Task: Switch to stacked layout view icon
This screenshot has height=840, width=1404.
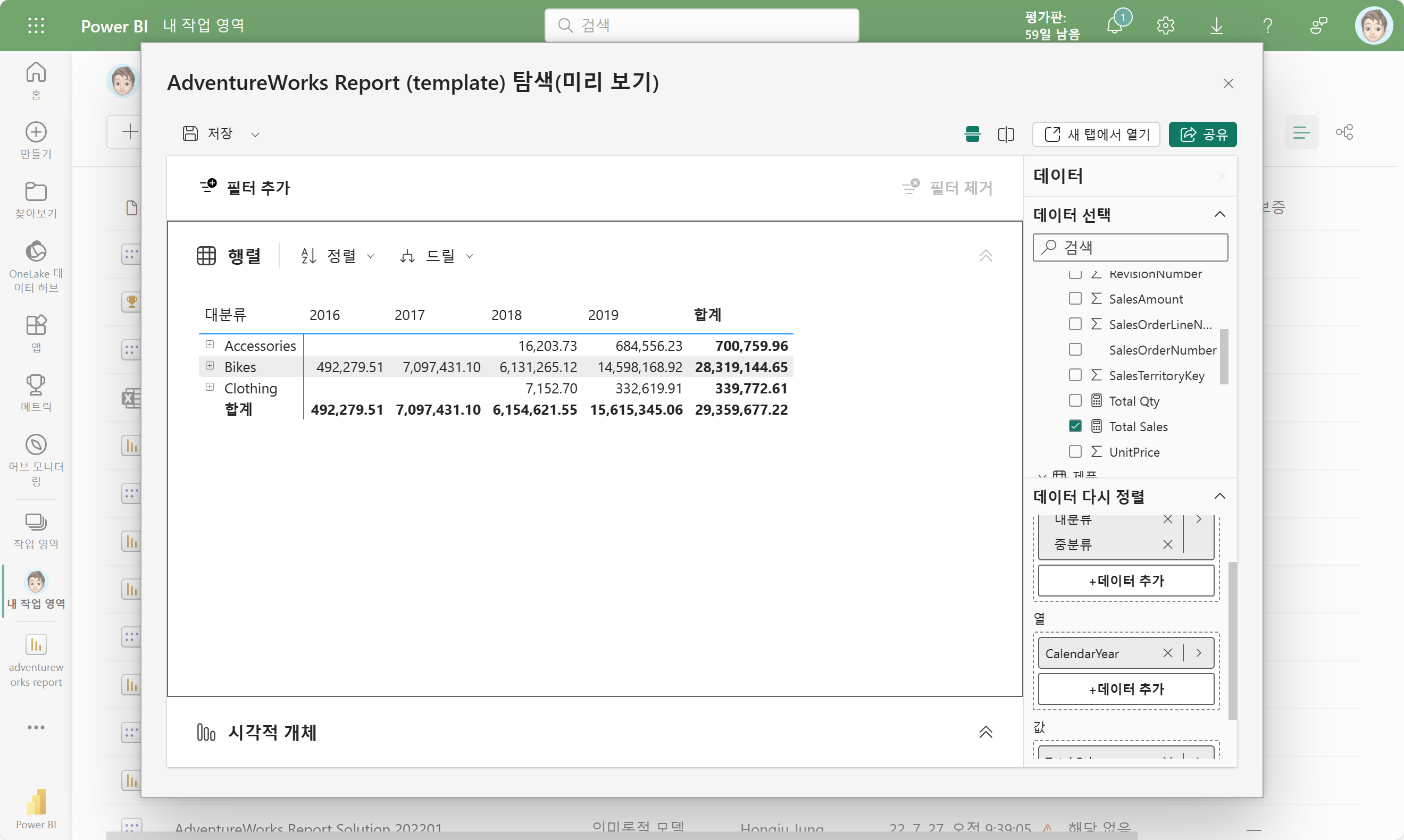Action: click(x=973, y=134)
